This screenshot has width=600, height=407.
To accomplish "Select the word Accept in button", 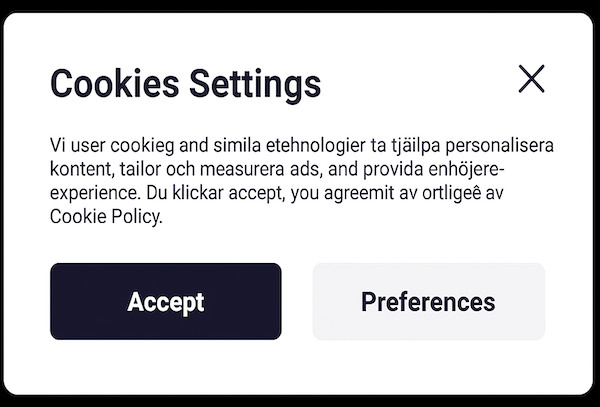I will pyautogui.click(x=166, y=302).
